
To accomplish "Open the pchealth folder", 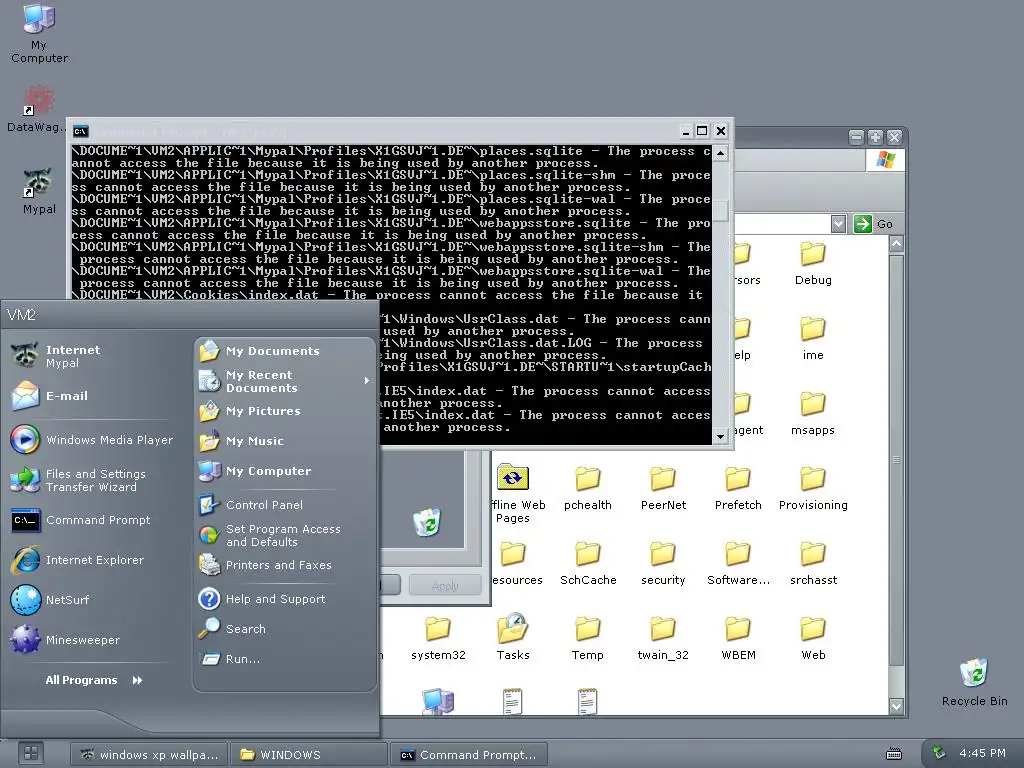I will [588, 488].
